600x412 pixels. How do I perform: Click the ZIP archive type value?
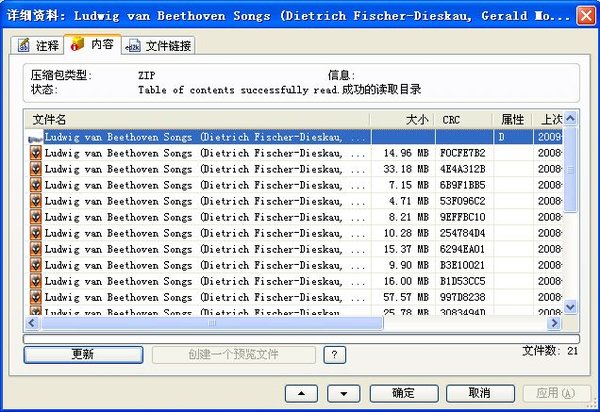pos(147,75)
